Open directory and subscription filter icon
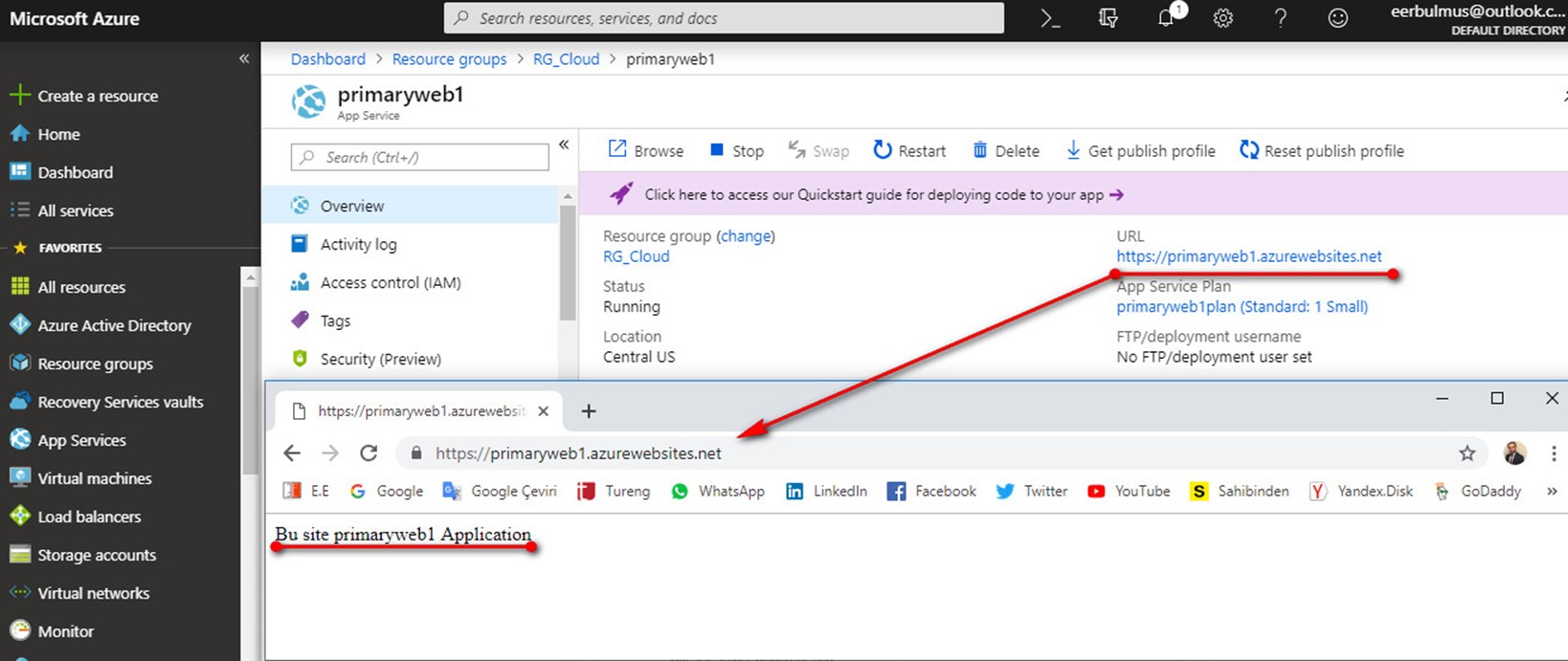1568x661 pixels. pyautogui.click(x=1108, y=18)
